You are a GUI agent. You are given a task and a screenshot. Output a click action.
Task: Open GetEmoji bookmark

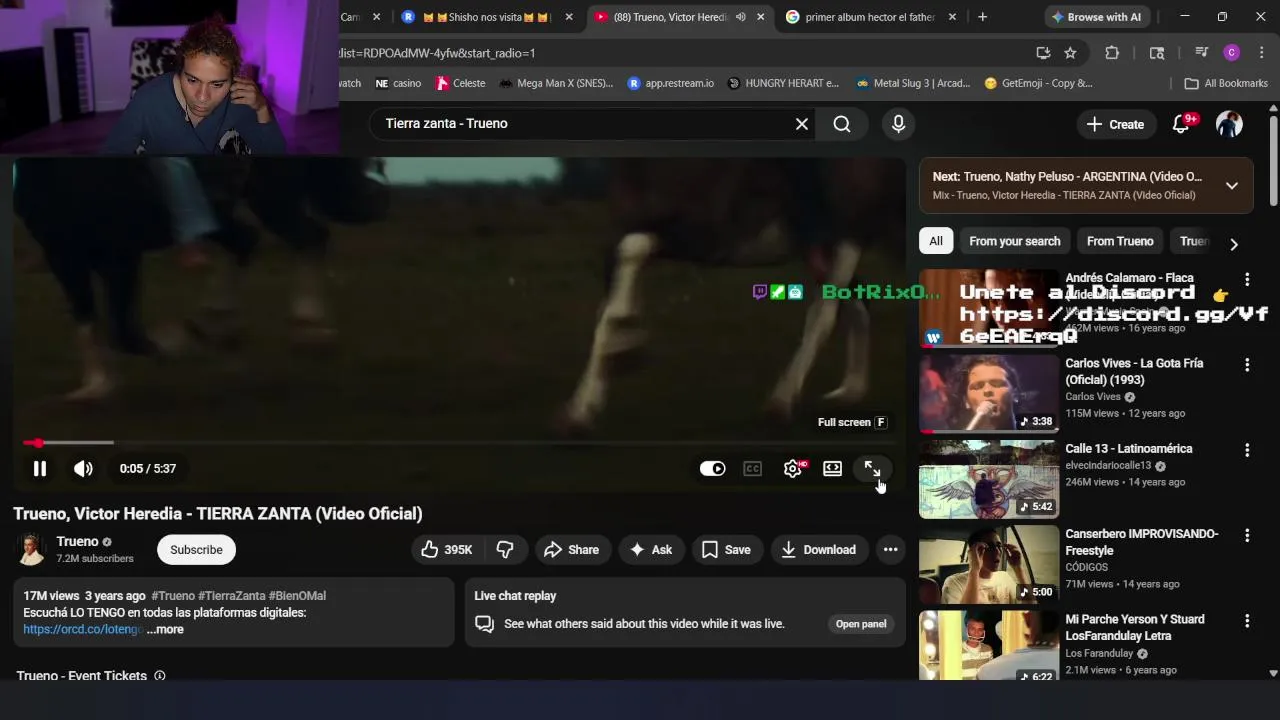(x=1038, y=83)
